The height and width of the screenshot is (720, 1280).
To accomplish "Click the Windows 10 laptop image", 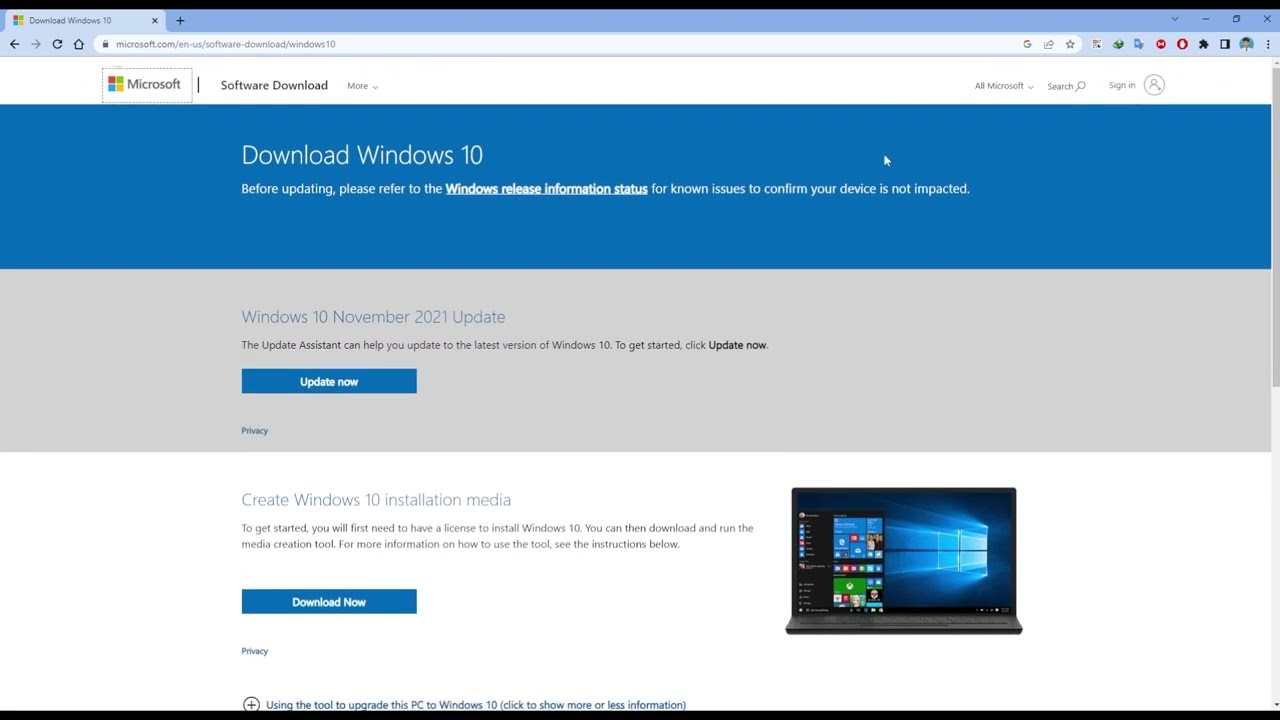I will point(904,561).
